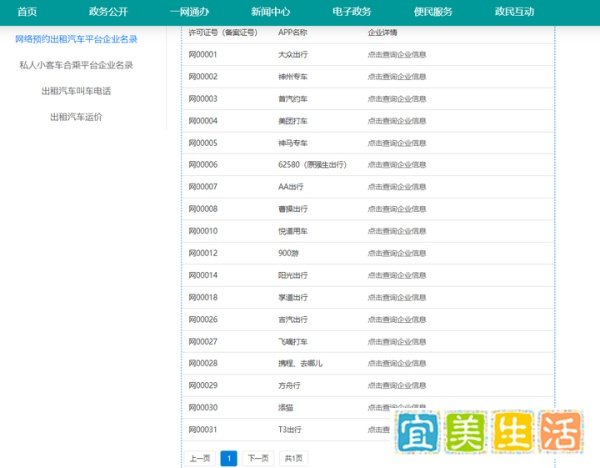View company info for permit 网00004
The width and height of the screenshot is (600, 468).
(397, 121)
